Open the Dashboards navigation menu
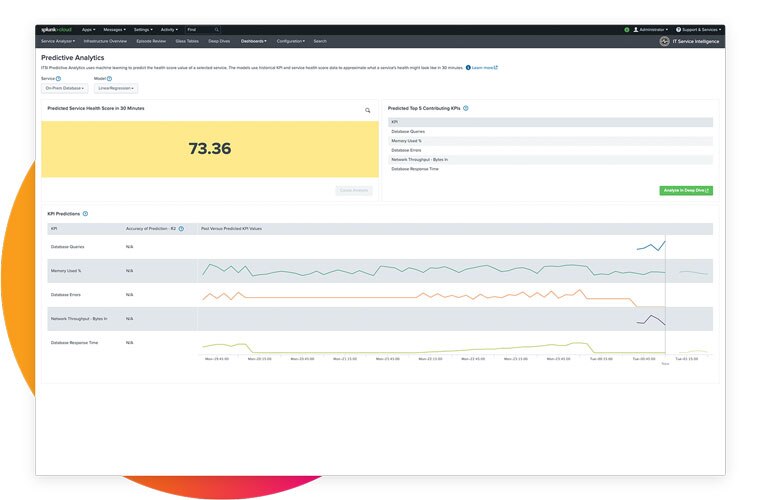Screen dimensions: 760x500 coord(254,42)
